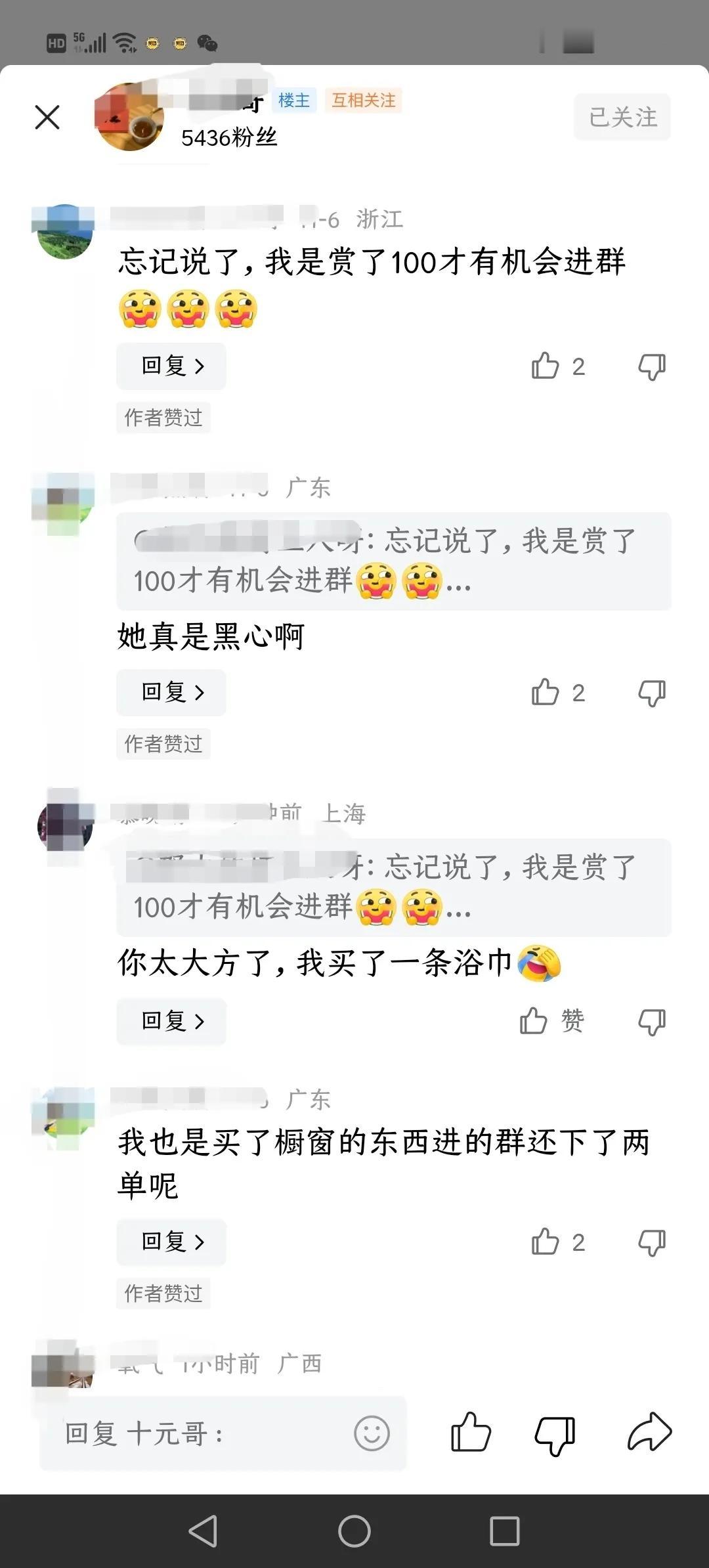Focus the '回复 十元哥' input field
The height and width of the screenshot is (1568, 709).
pyautogui.click(x=223, y=1433)
